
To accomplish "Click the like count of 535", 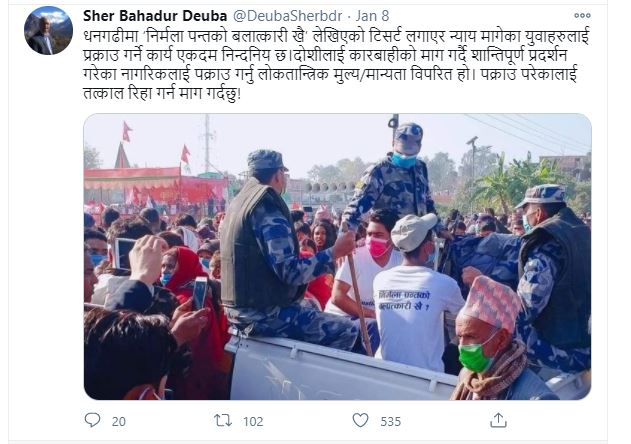I will pyautogui.click(x=390, y=421).
